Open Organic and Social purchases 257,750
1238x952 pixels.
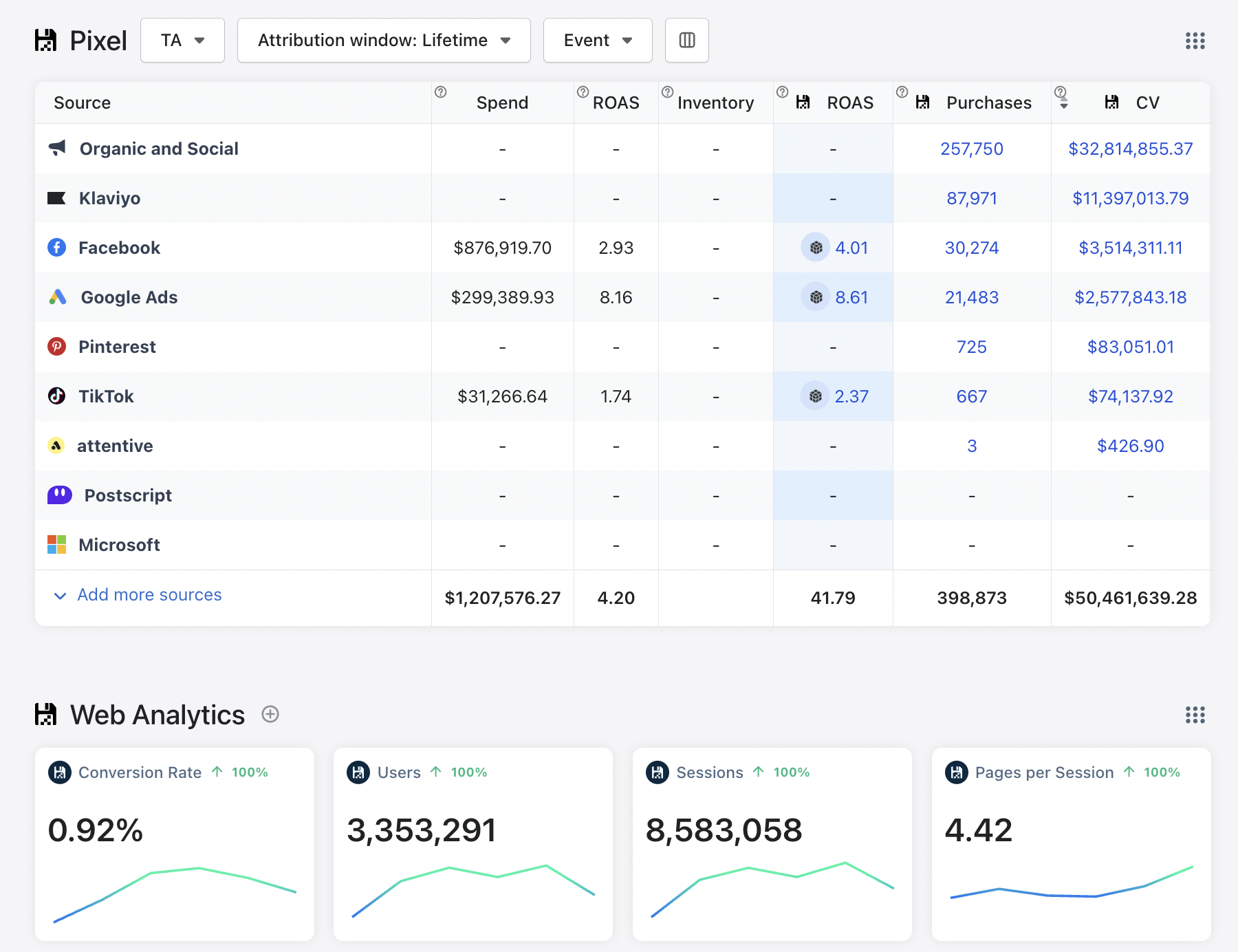coord(972,149)
